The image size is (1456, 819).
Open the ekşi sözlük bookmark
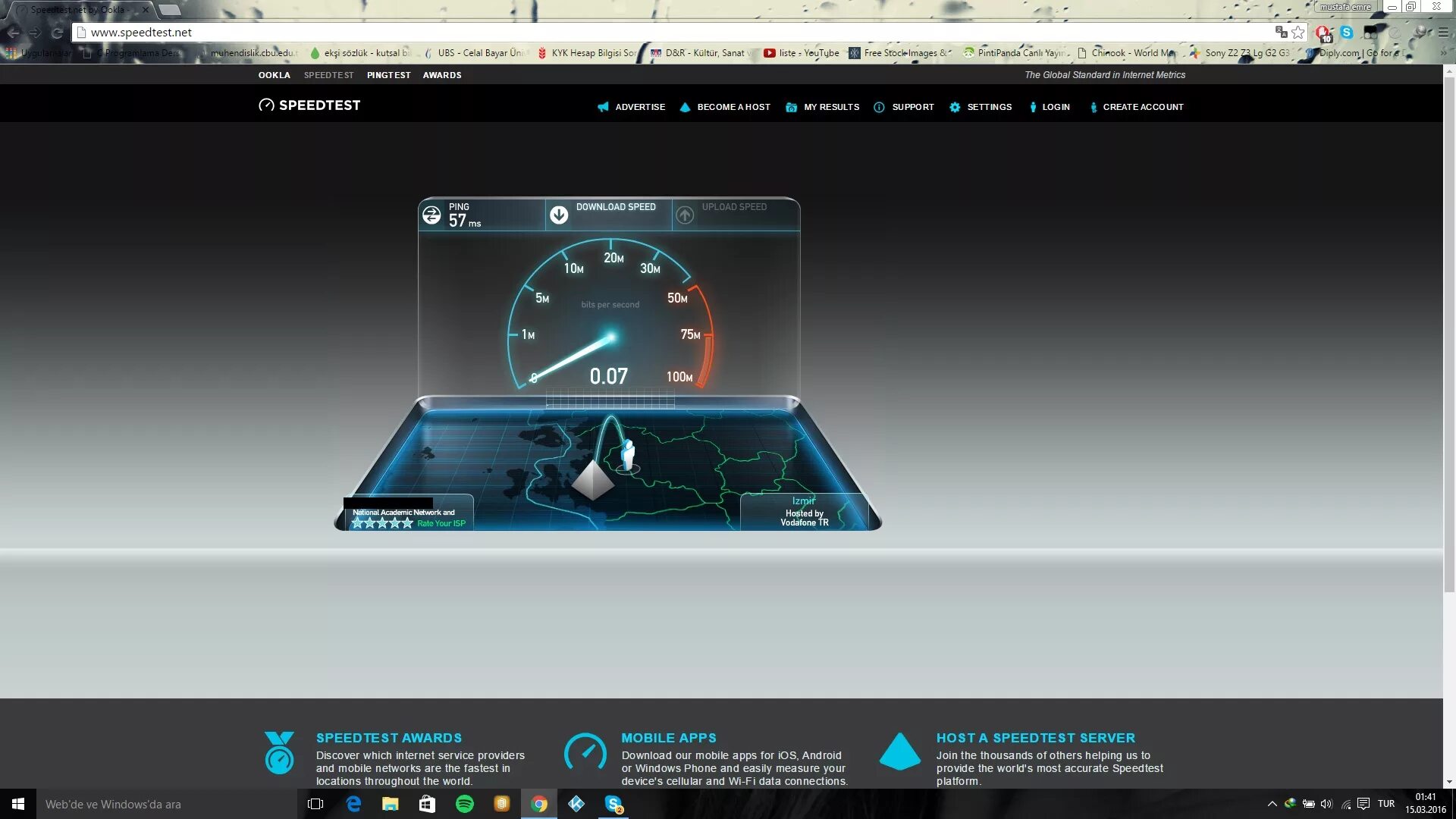point(361,53)
